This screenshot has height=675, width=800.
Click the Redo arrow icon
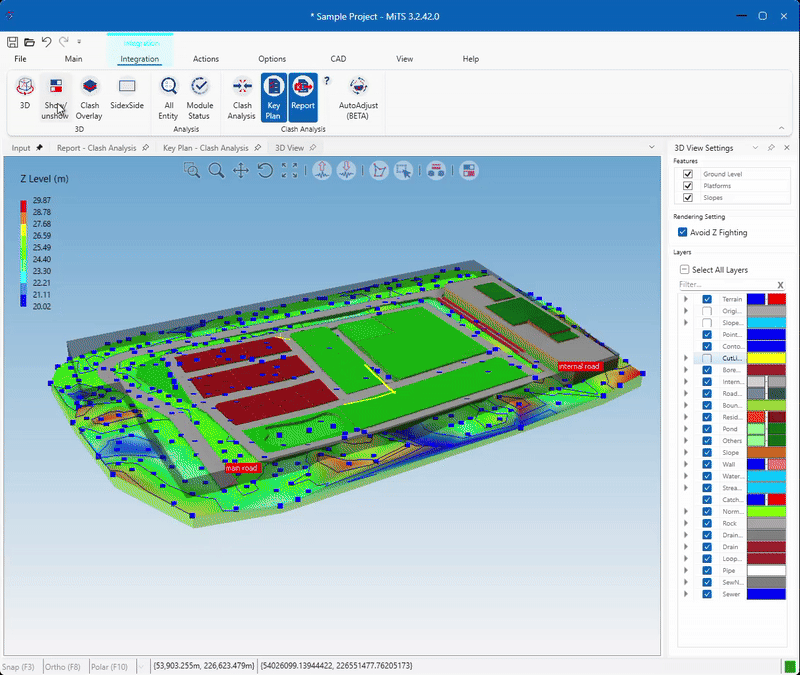63,42
